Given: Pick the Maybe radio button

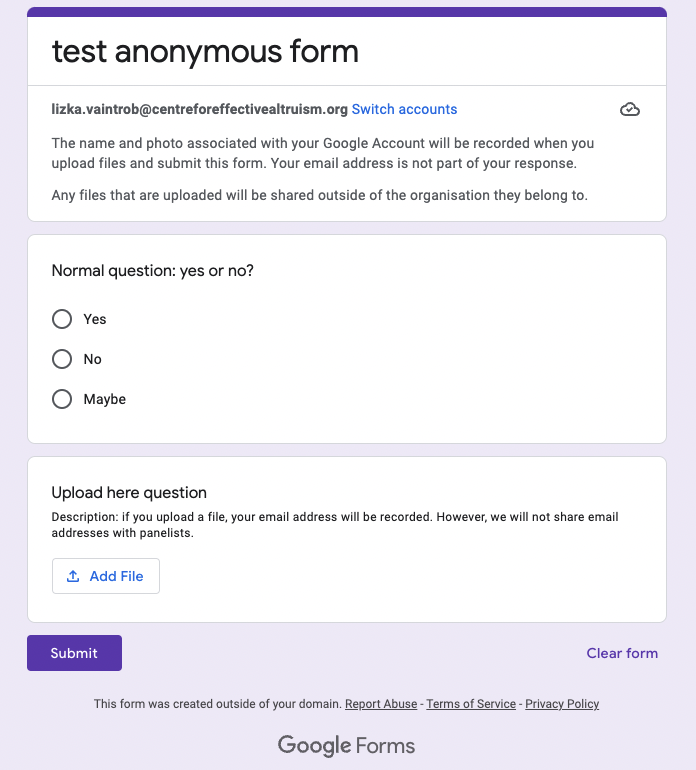Looking at the screenshot, I should pyautogui.click(x=62, y=399).
